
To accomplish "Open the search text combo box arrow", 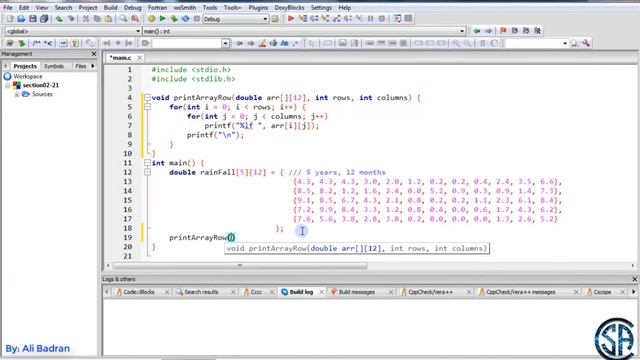I will coord(225,43).
